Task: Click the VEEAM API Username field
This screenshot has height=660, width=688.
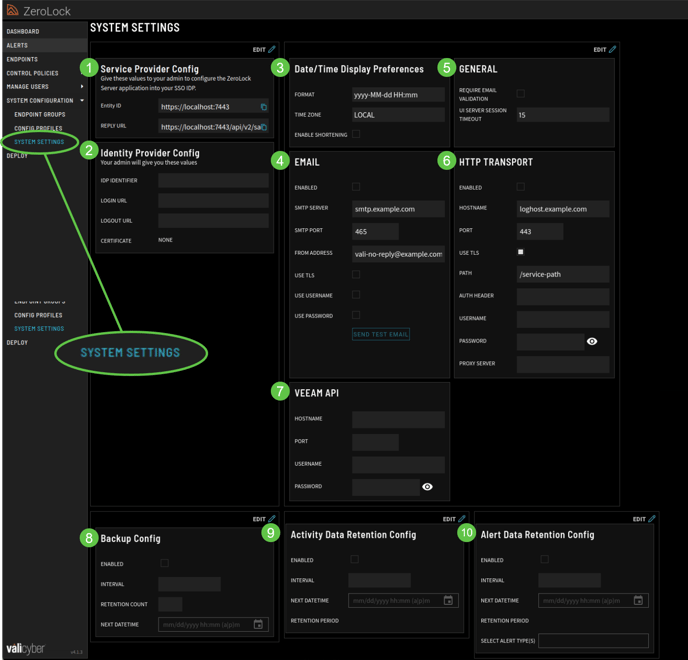Action: click(x=398, y=465)
